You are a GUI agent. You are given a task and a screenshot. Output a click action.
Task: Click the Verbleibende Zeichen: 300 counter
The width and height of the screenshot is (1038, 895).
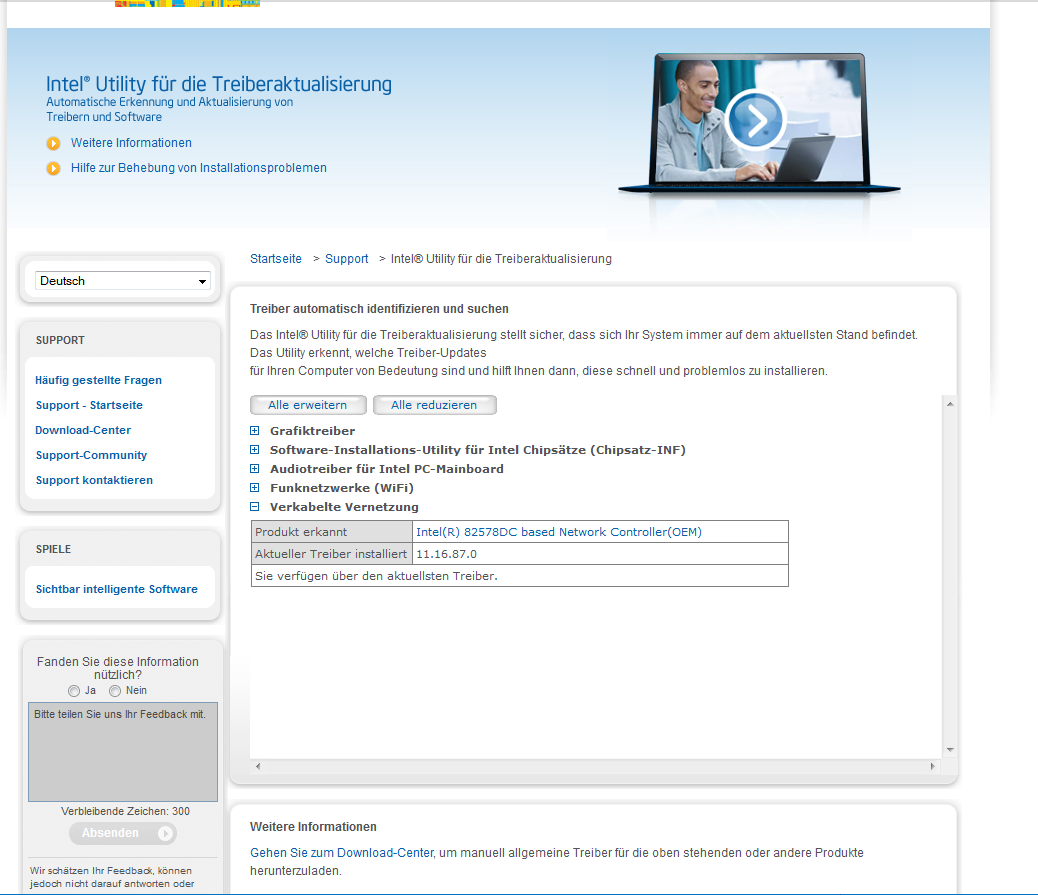tap(125, 812)
